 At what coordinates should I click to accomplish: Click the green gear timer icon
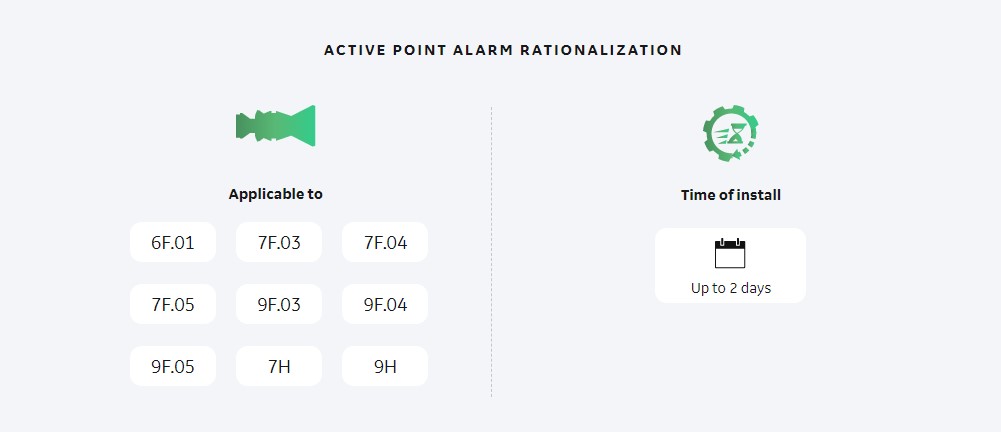click(730, 132)
